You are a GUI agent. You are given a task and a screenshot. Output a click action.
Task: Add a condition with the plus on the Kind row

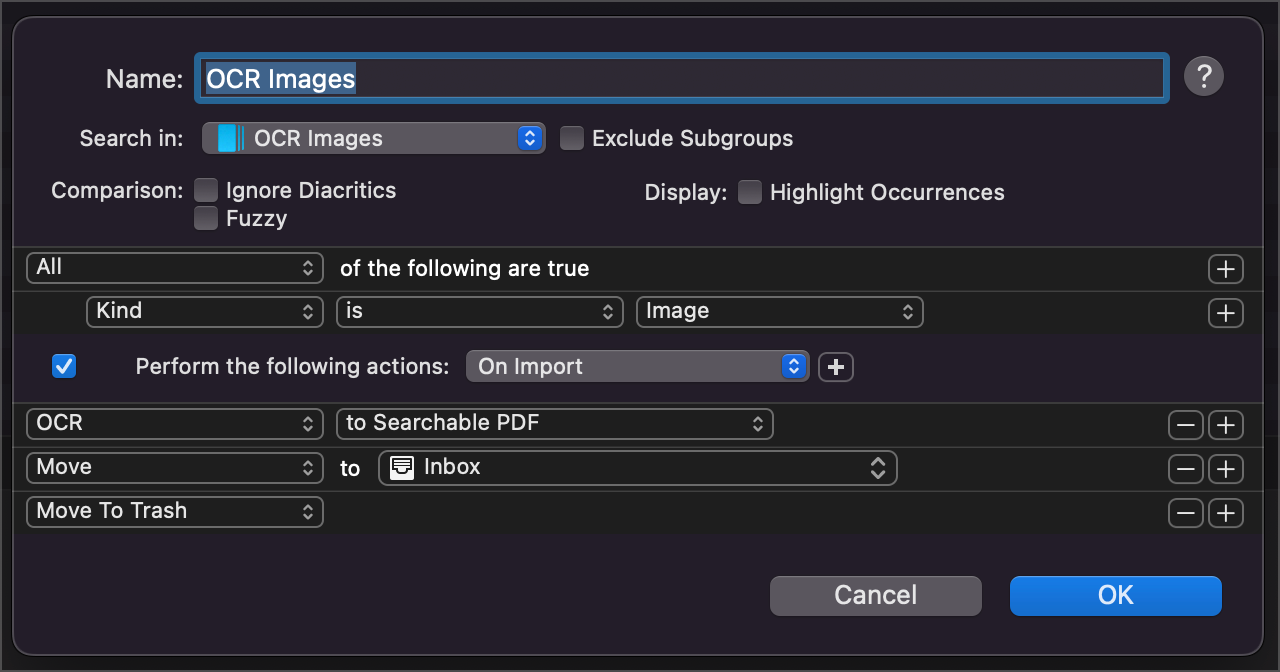click(x=1225, y=312)
